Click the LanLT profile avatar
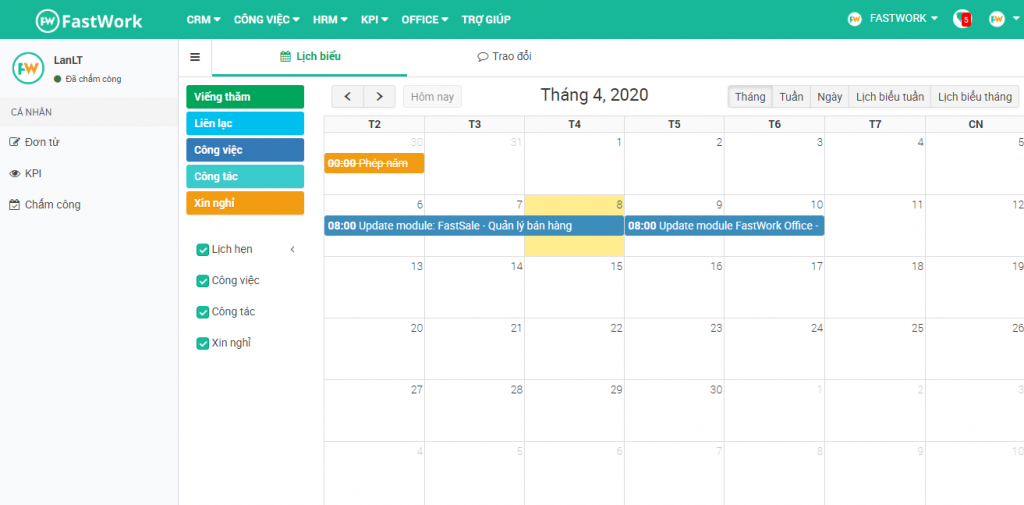Viewport: 1024px width, 505px height. pos(28,68)
